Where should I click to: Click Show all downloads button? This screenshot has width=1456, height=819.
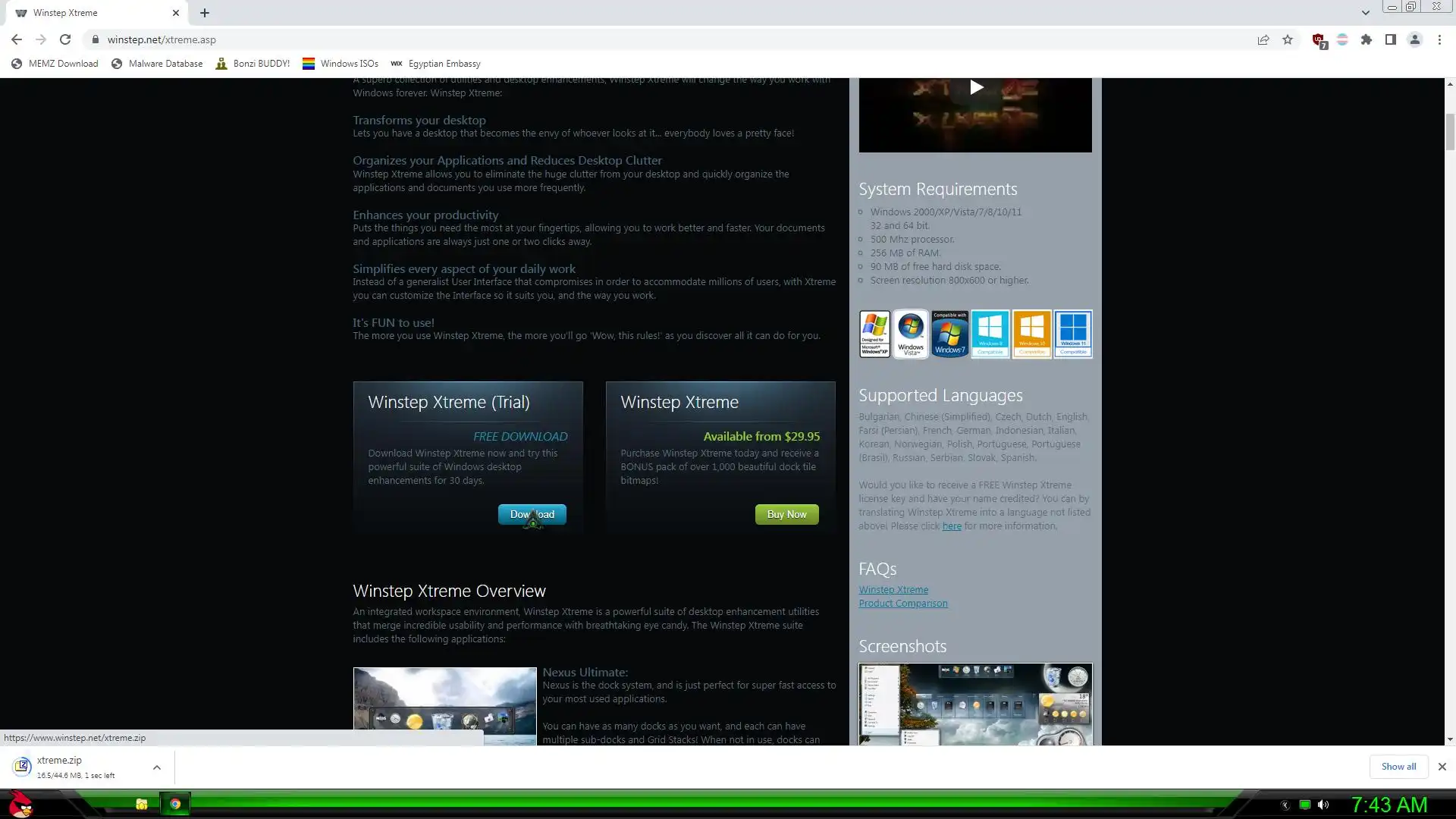[1398, 767]
